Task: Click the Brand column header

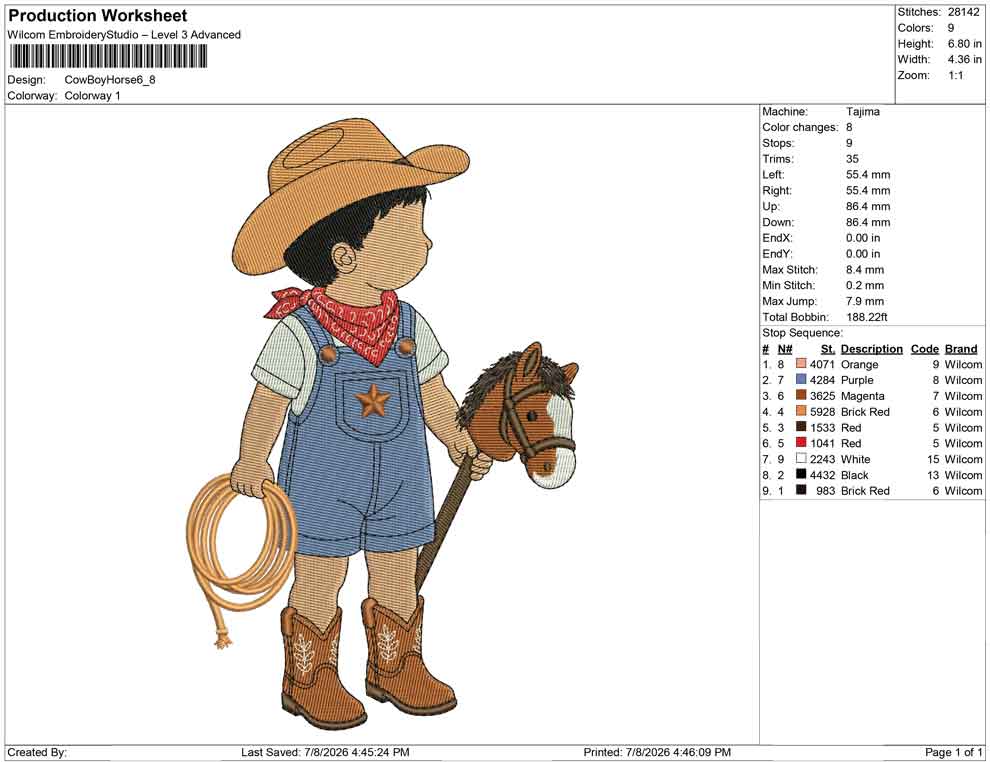Action: point(961,348)
